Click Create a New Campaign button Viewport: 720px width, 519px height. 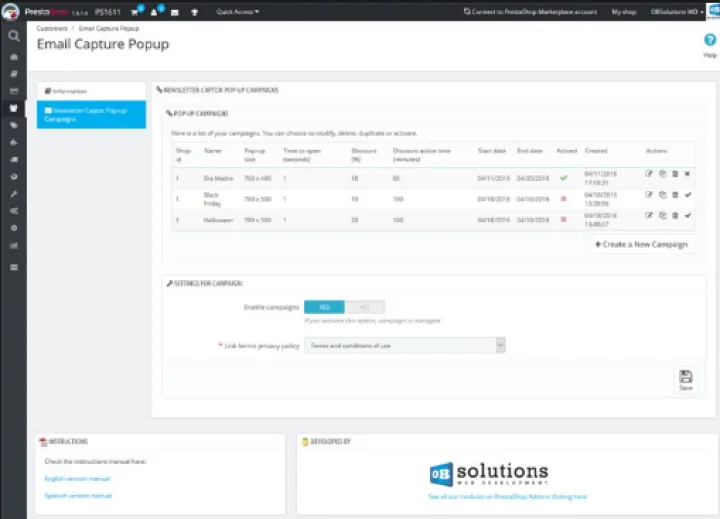point(641,244)
